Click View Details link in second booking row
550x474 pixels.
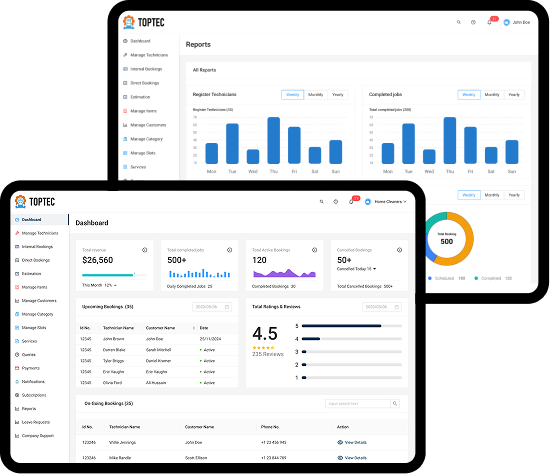(x=352, y=458)
